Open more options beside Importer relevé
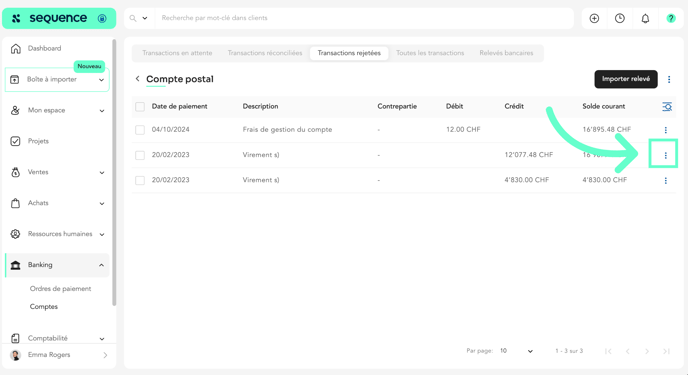Image resolution: width=688 pixels, height=375 pixels. pyautogui.click(x=669, y=79)
